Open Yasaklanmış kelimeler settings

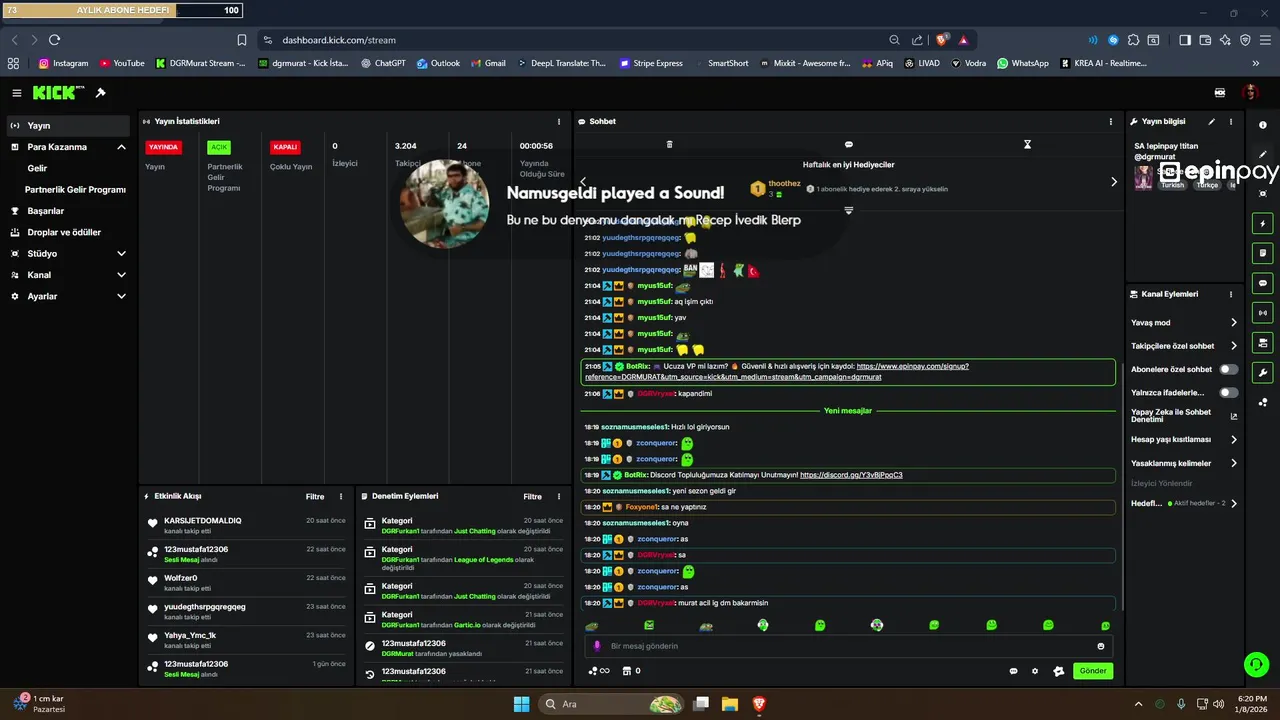coord(1184,463)
